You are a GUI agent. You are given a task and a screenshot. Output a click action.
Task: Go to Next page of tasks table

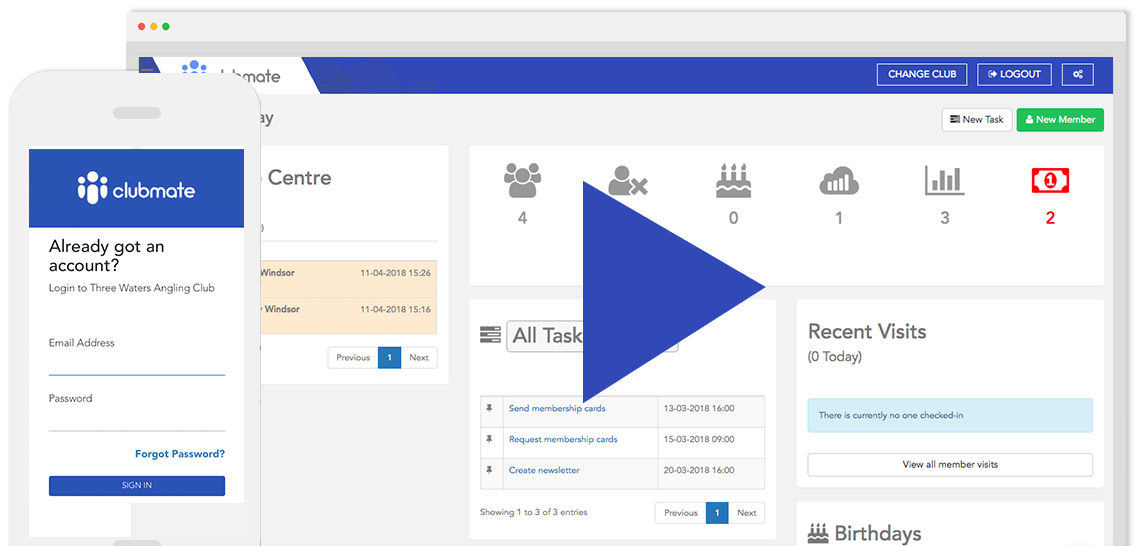pos(746,513)
